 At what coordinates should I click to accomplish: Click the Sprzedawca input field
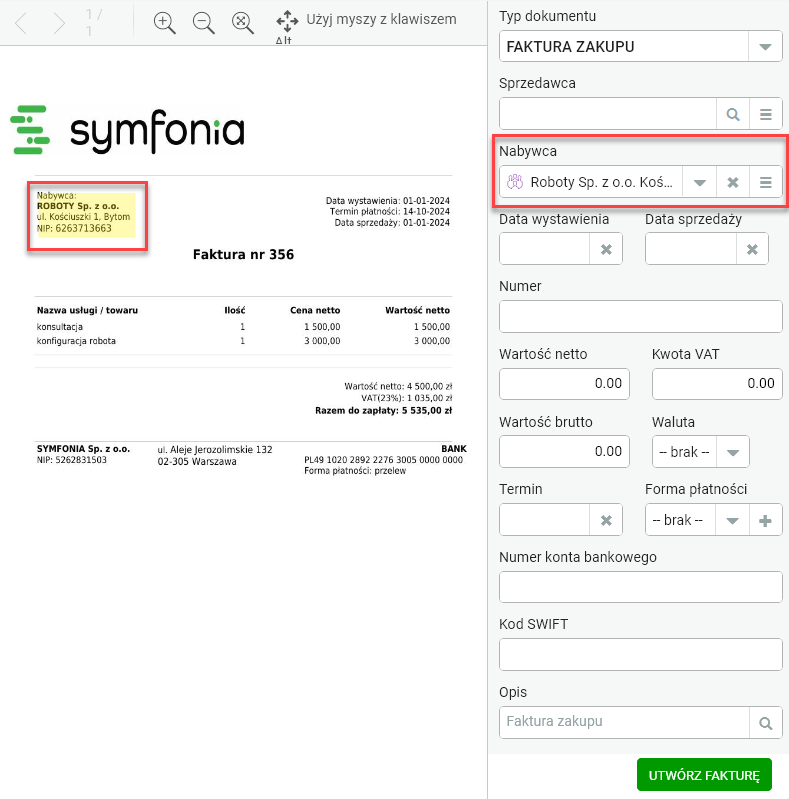pos(608,114)
